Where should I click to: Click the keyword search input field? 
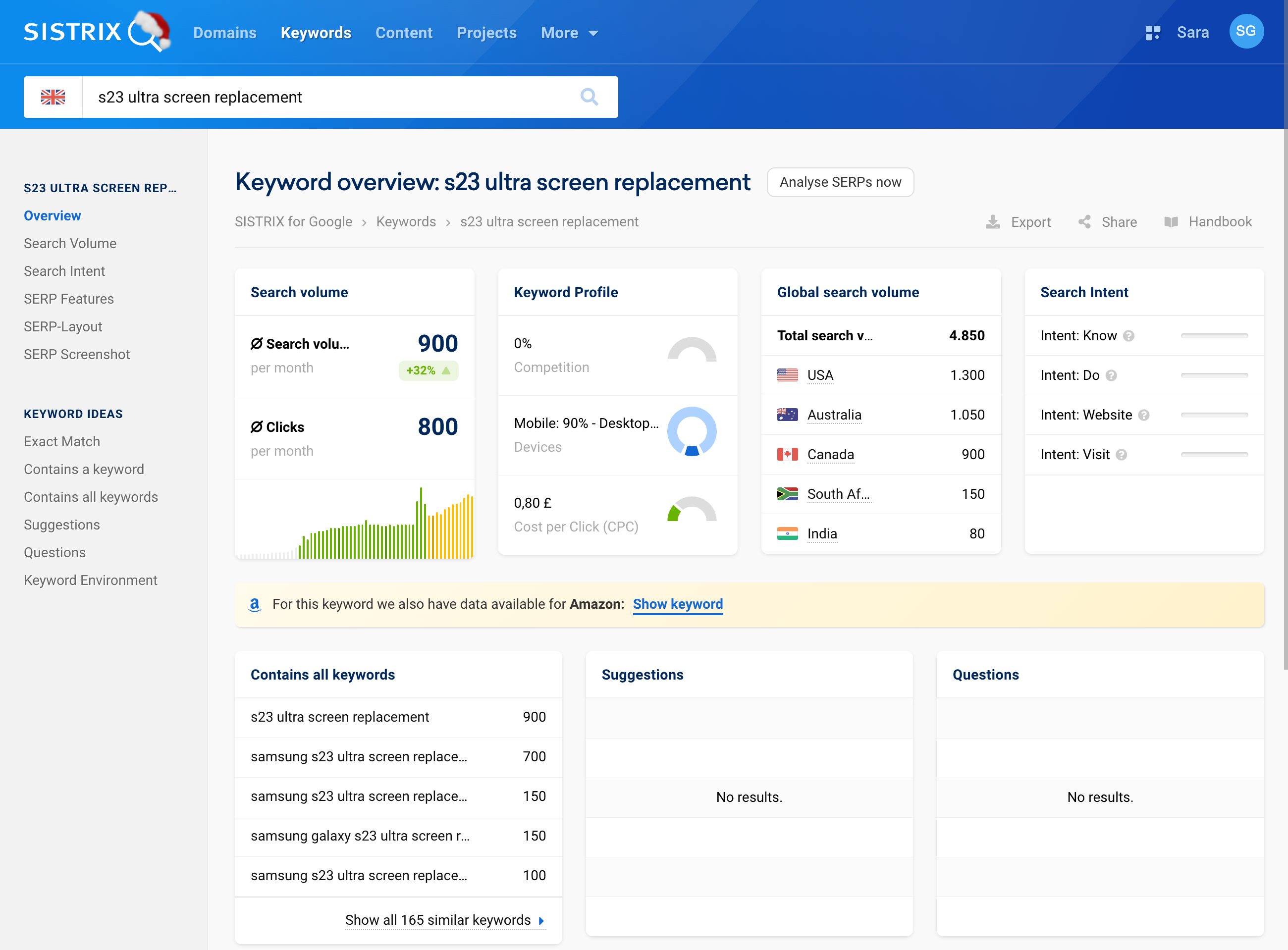[328, 97]
